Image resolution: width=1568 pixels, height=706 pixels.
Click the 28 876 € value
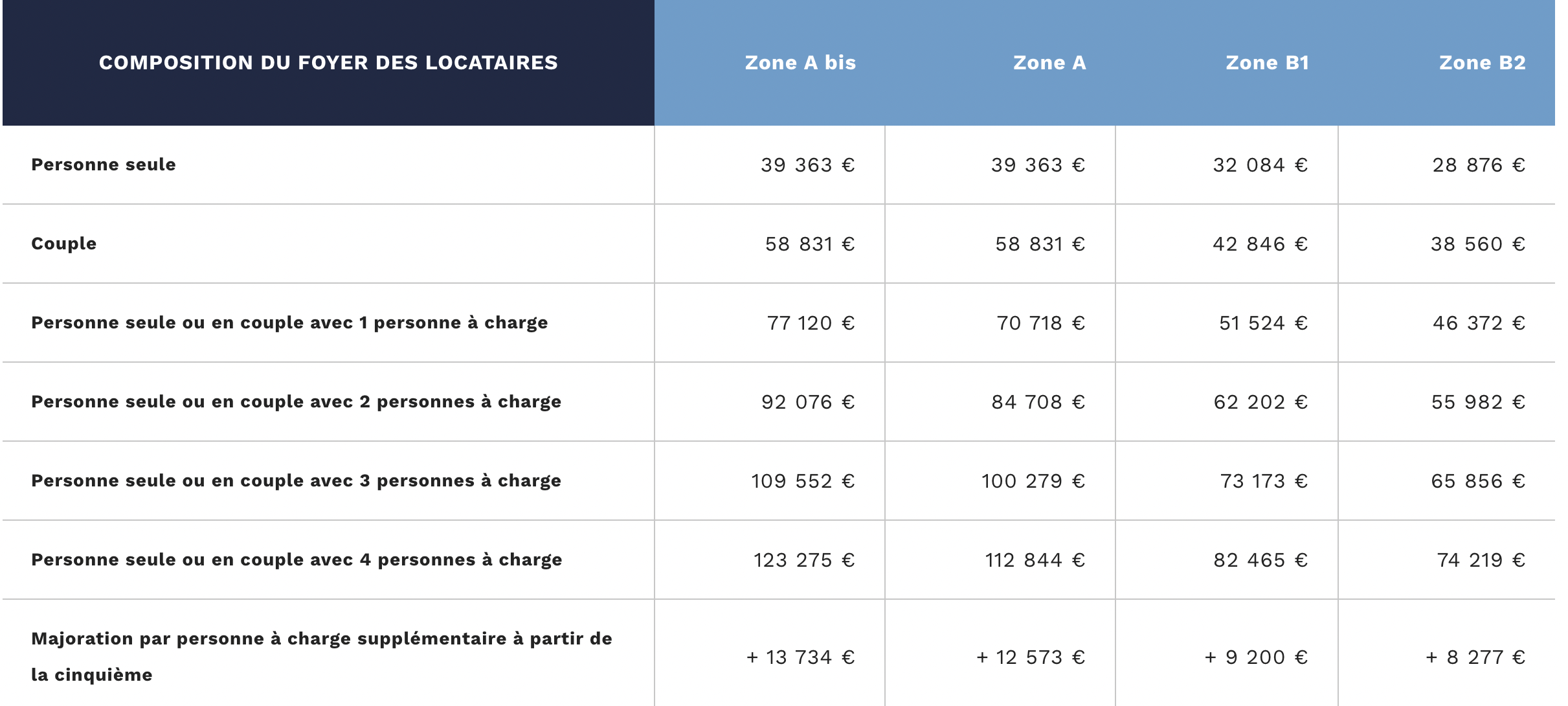pos(1479,165)
